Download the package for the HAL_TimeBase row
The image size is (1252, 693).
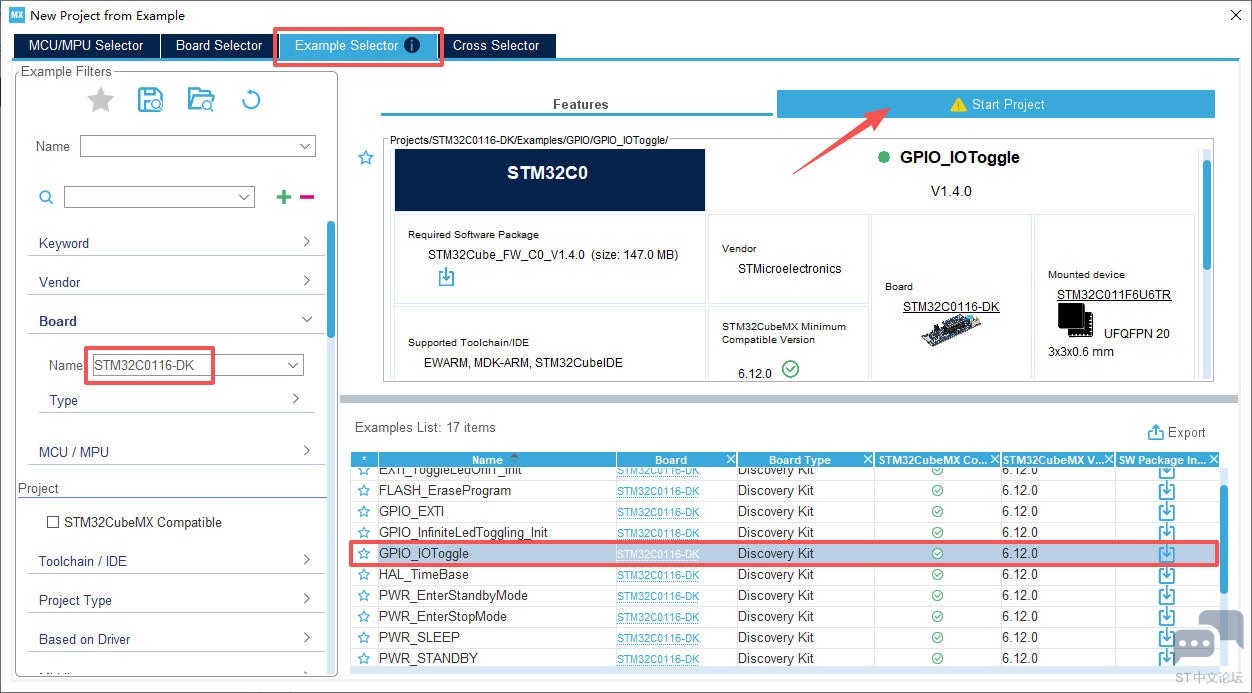coord(1166,575)
